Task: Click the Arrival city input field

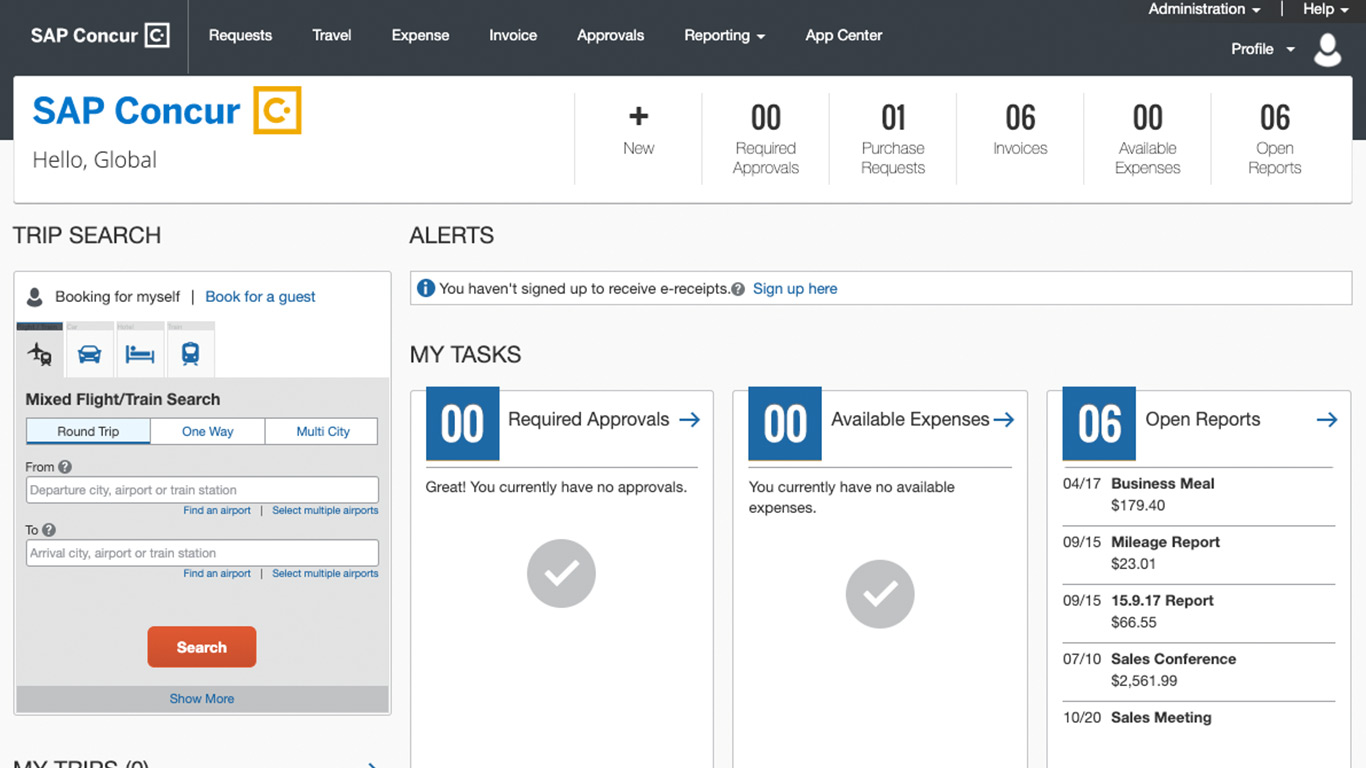Action: [202, 553]
